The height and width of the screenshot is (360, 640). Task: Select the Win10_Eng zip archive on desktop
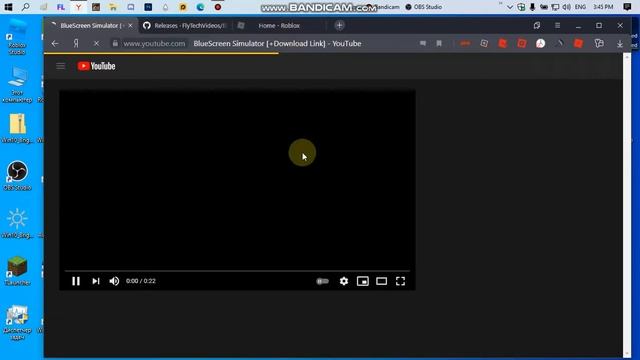[x=17, y=128]
